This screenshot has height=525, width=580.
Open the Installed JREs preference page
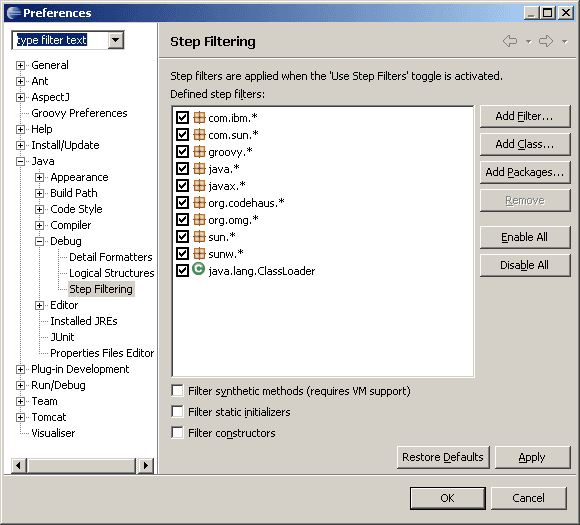tap(84, 321)
